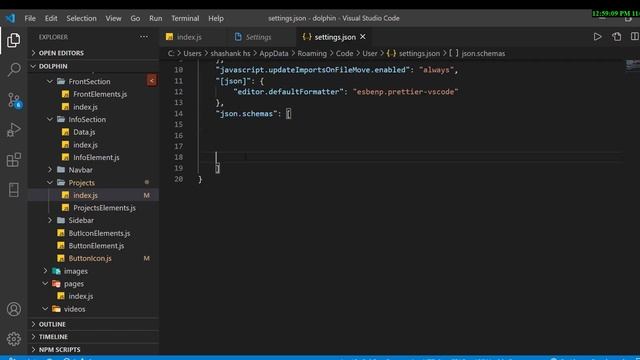Open the File menu
This screenshot has height=360, width=640.
coord(30,18)
